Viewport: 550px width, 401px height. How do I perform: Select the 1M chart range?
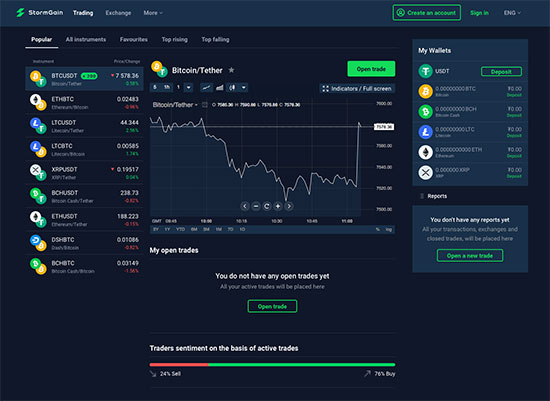219,229
